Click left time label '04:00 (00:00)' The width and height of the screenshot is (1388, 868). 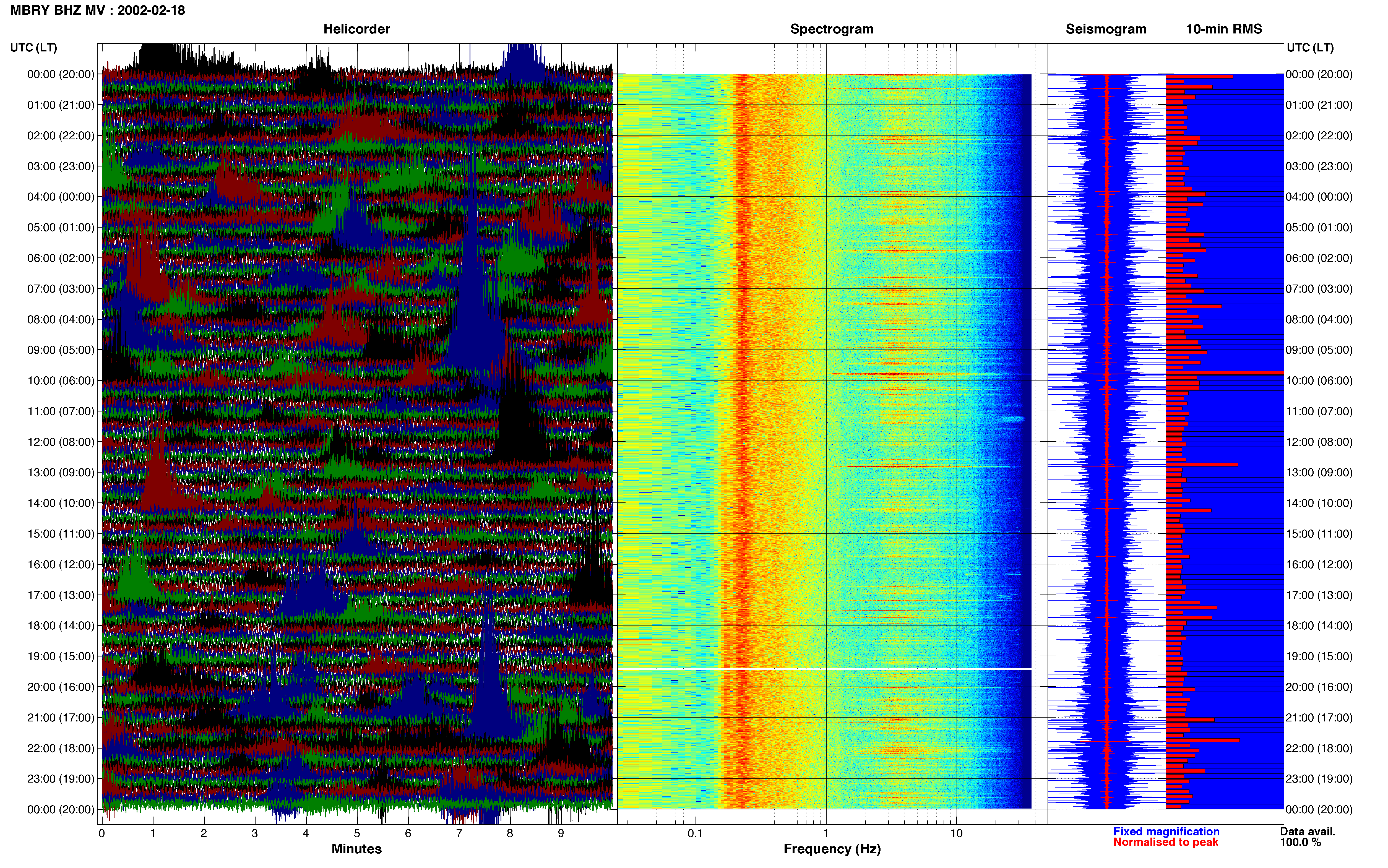61,197
